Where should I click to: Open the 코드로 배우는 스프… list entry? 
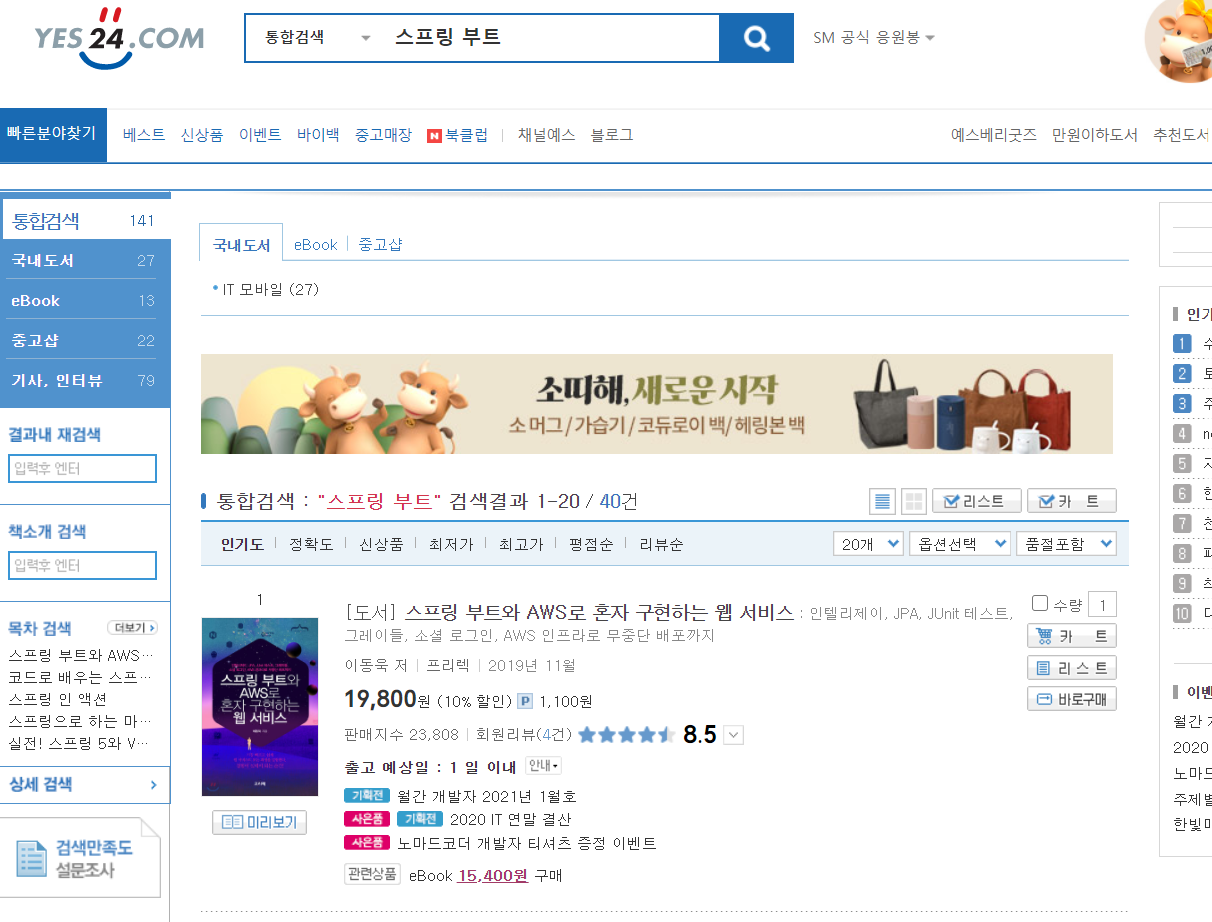tap(81, 677)
